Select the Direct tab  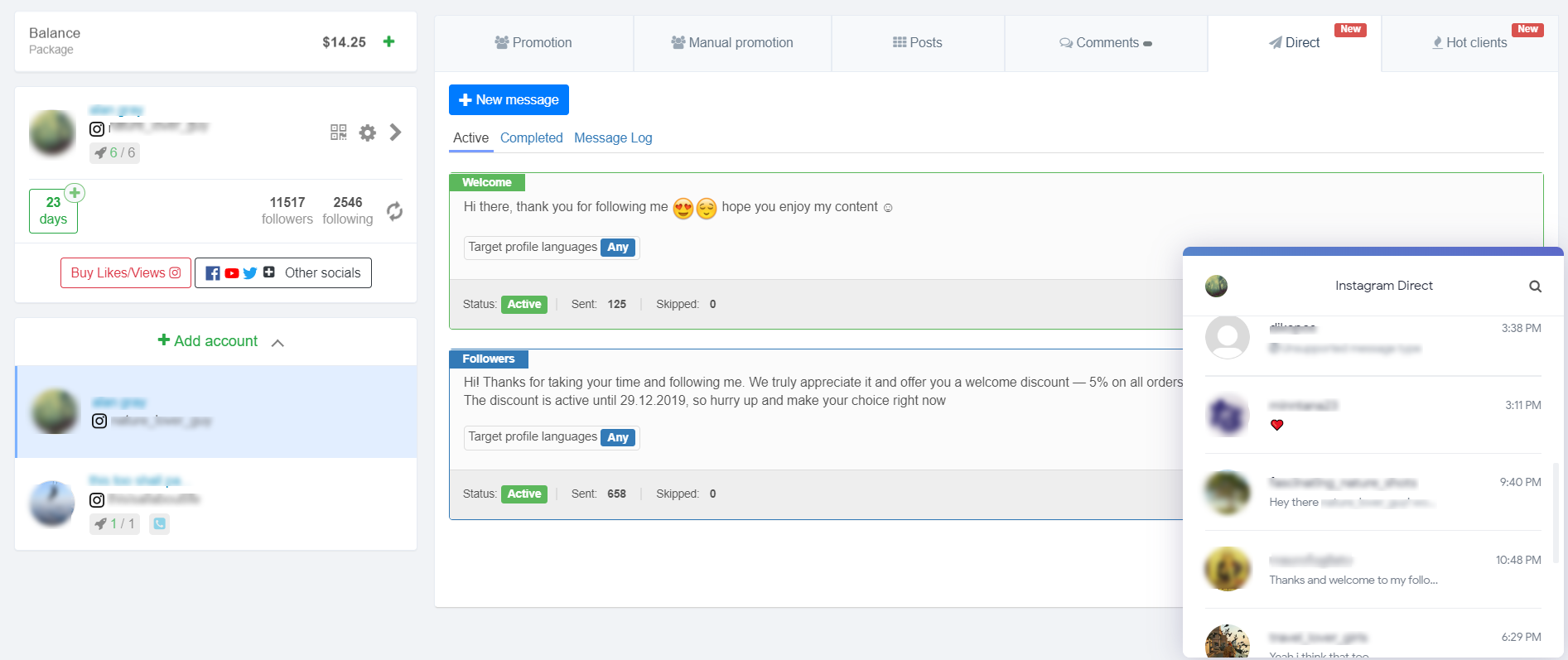coord(1295,43)
